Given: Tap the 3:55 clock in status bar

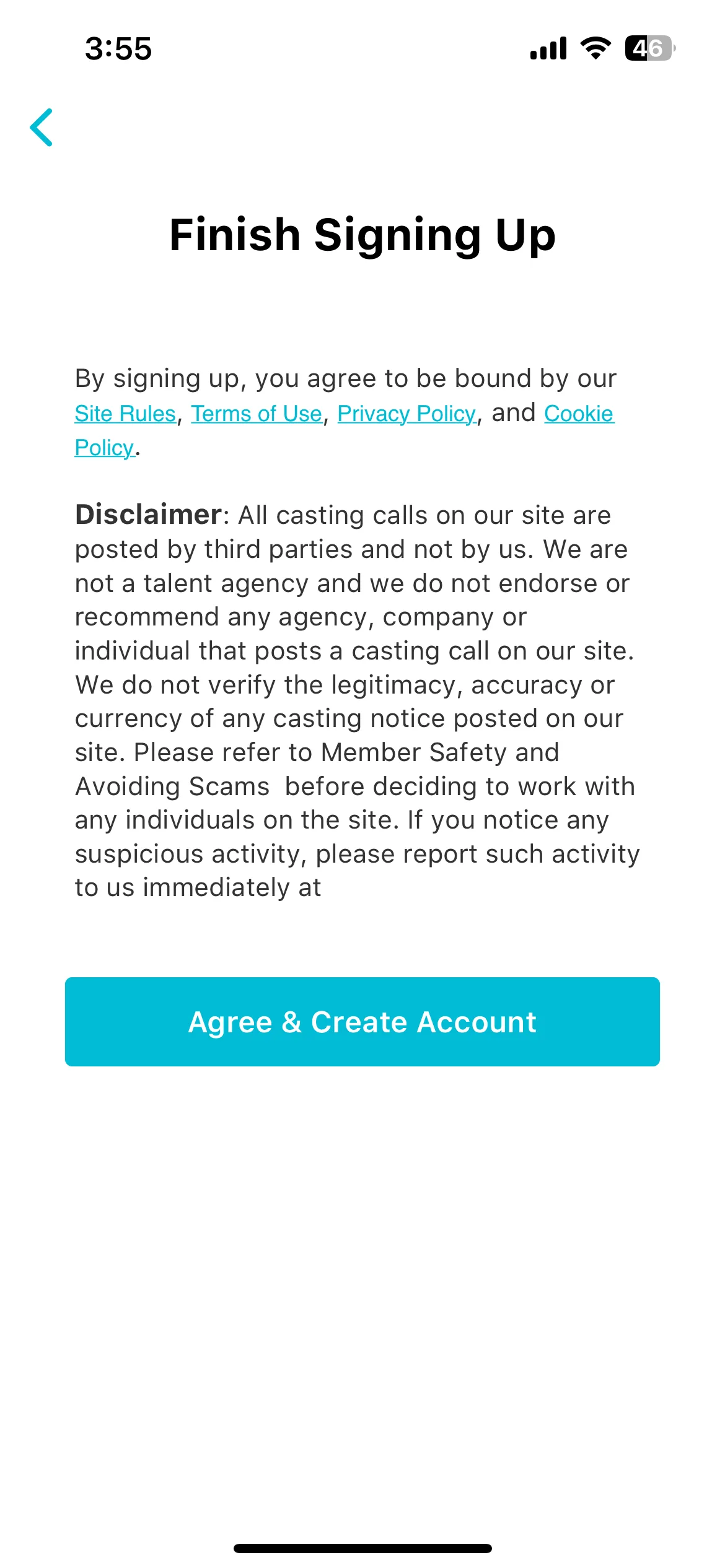Looking at the screenshot, I should (118, 49).
